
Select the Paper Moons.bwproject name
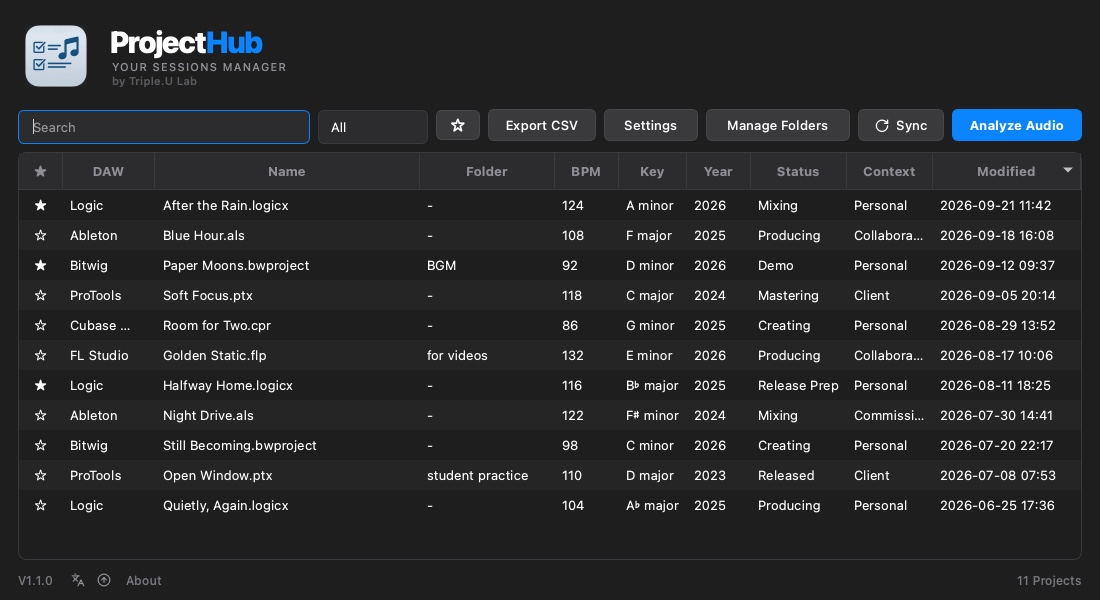click(236, 265)
